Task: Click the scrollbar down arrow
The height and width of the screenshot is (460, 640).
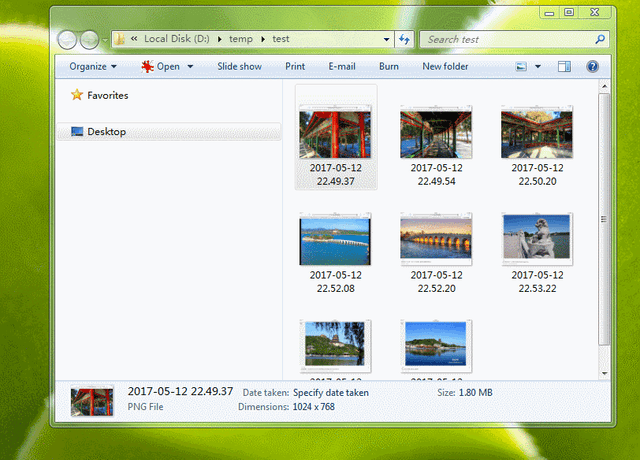Action: pos(604,373)
